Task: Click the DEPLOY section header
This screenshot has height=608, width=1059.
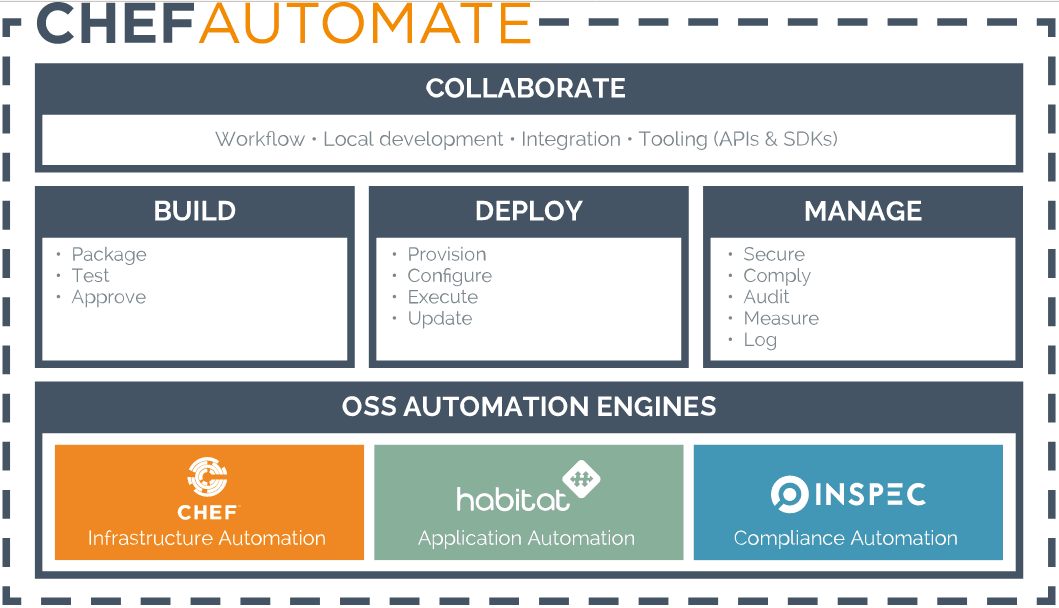Action: click(528, 211)
